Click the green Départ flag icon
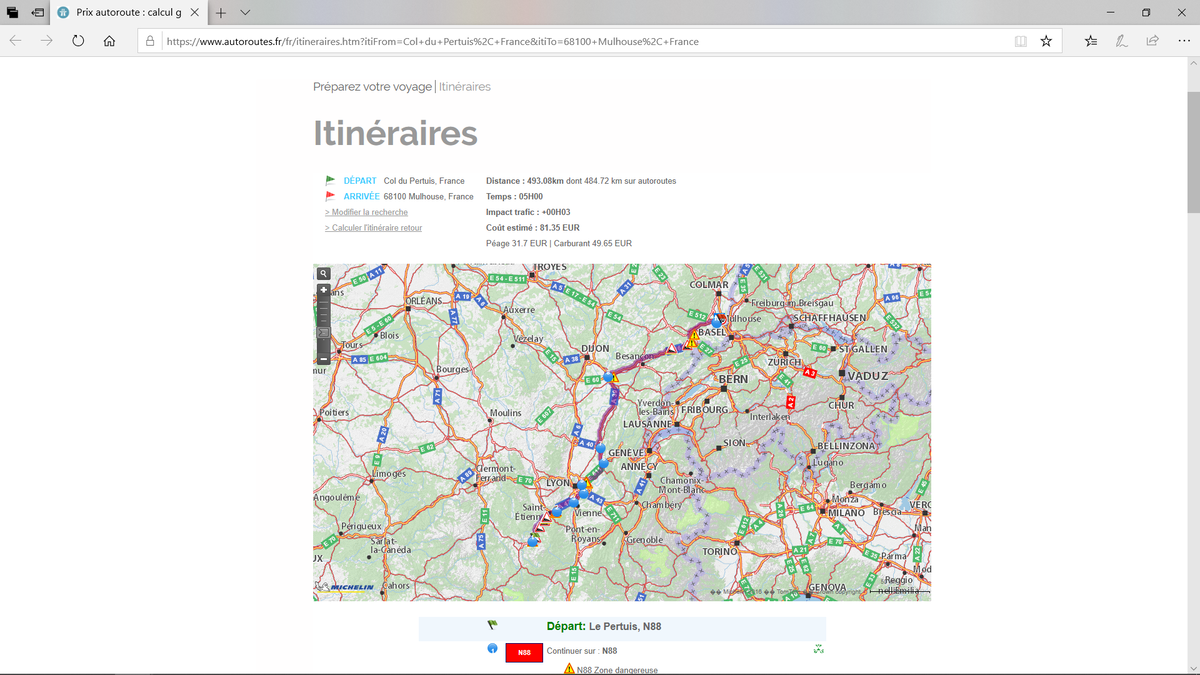Image resolution: width=1200 pixels, height=675 pixels. pos(330,180)
